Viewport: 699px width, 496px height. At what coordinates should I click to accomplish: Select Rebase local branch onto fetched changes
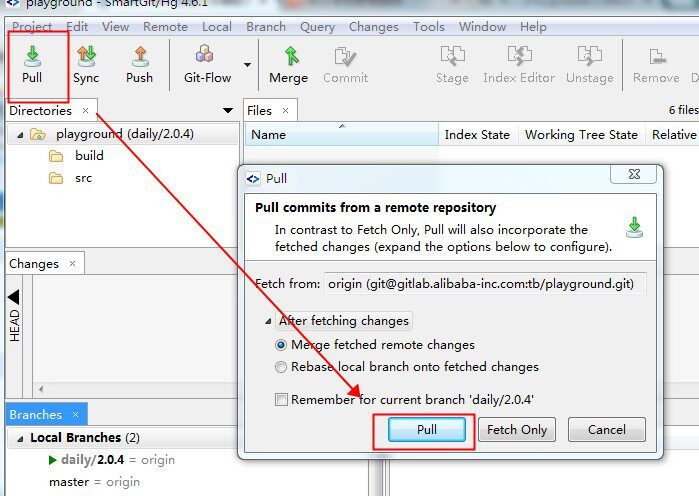282,367
